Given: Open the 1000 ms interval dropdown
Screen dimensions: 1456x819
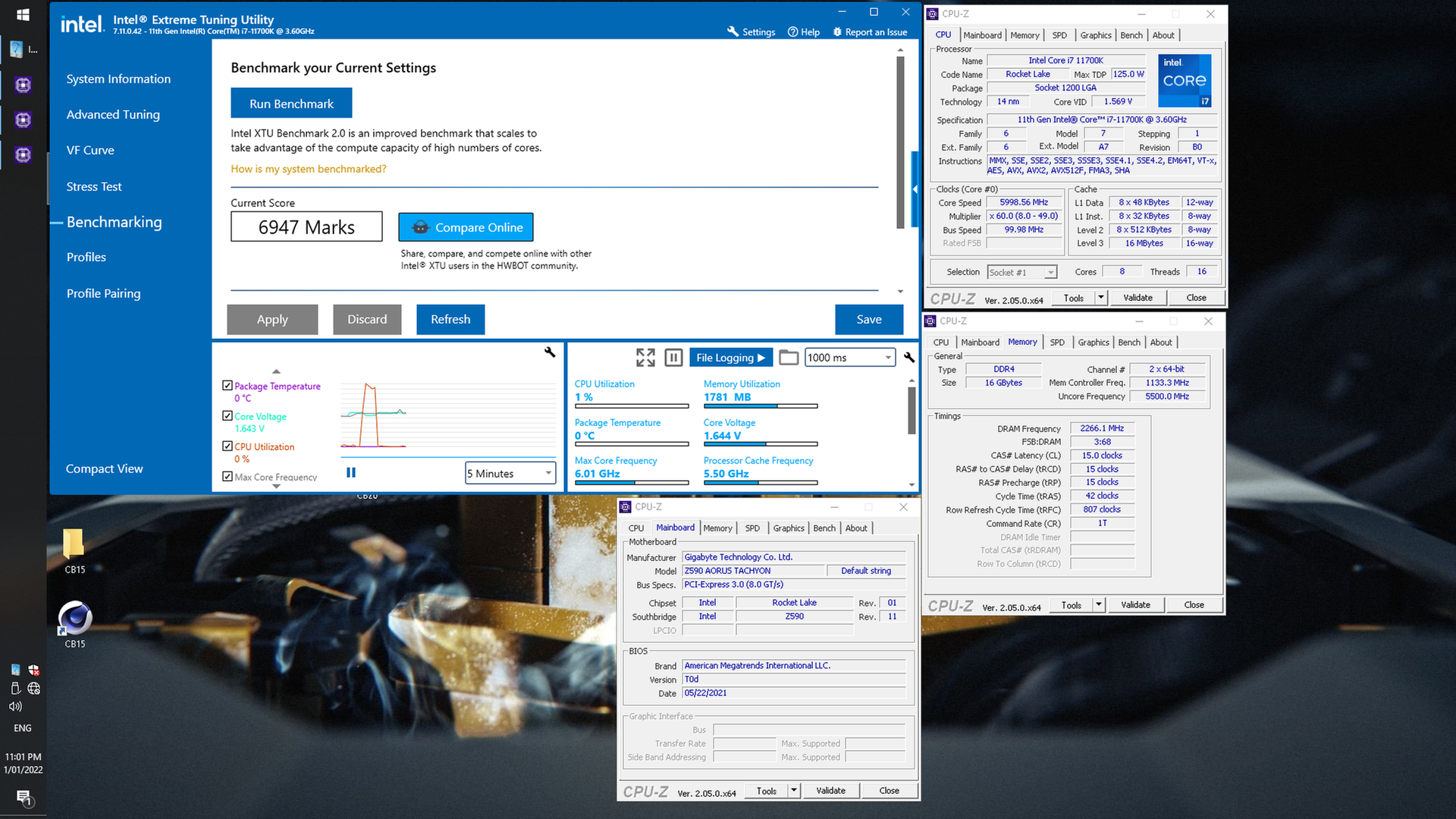Looking at the screenshot, I should tap(850, 358).
